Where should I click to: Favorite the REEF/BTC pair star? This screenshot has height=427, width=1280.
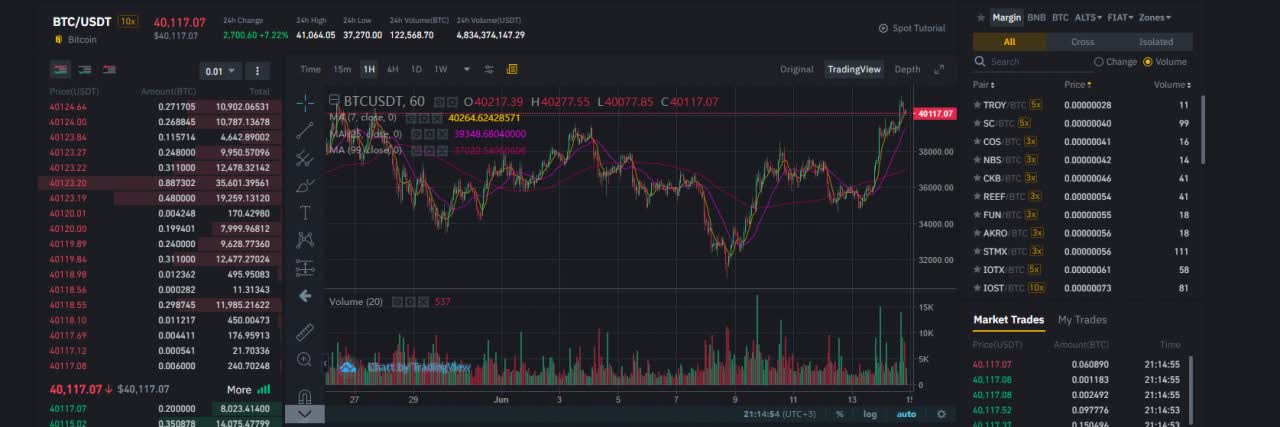click(x=977, y=196)
